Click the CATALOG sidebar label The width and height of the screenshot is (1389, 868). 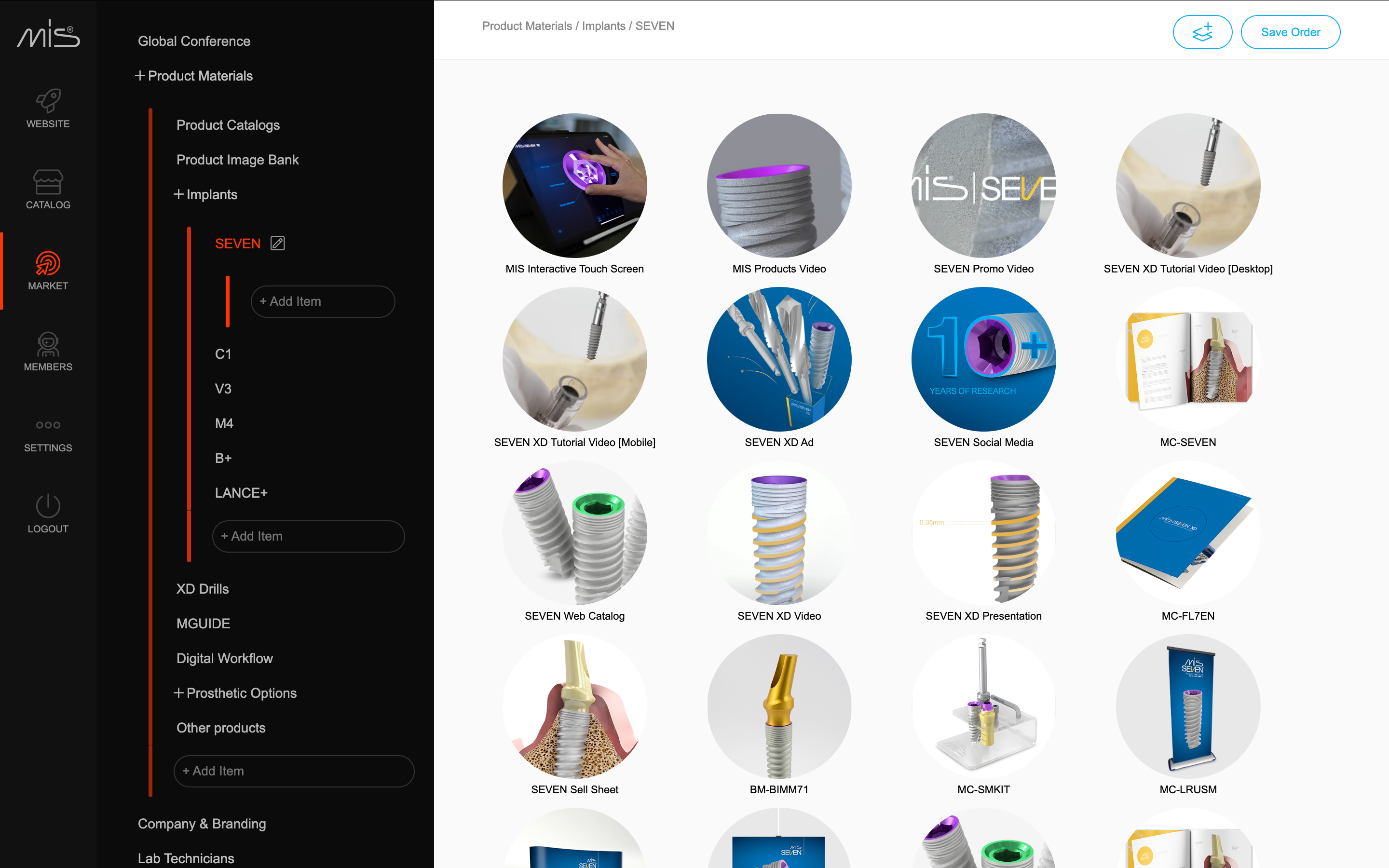tap(48, 205)
